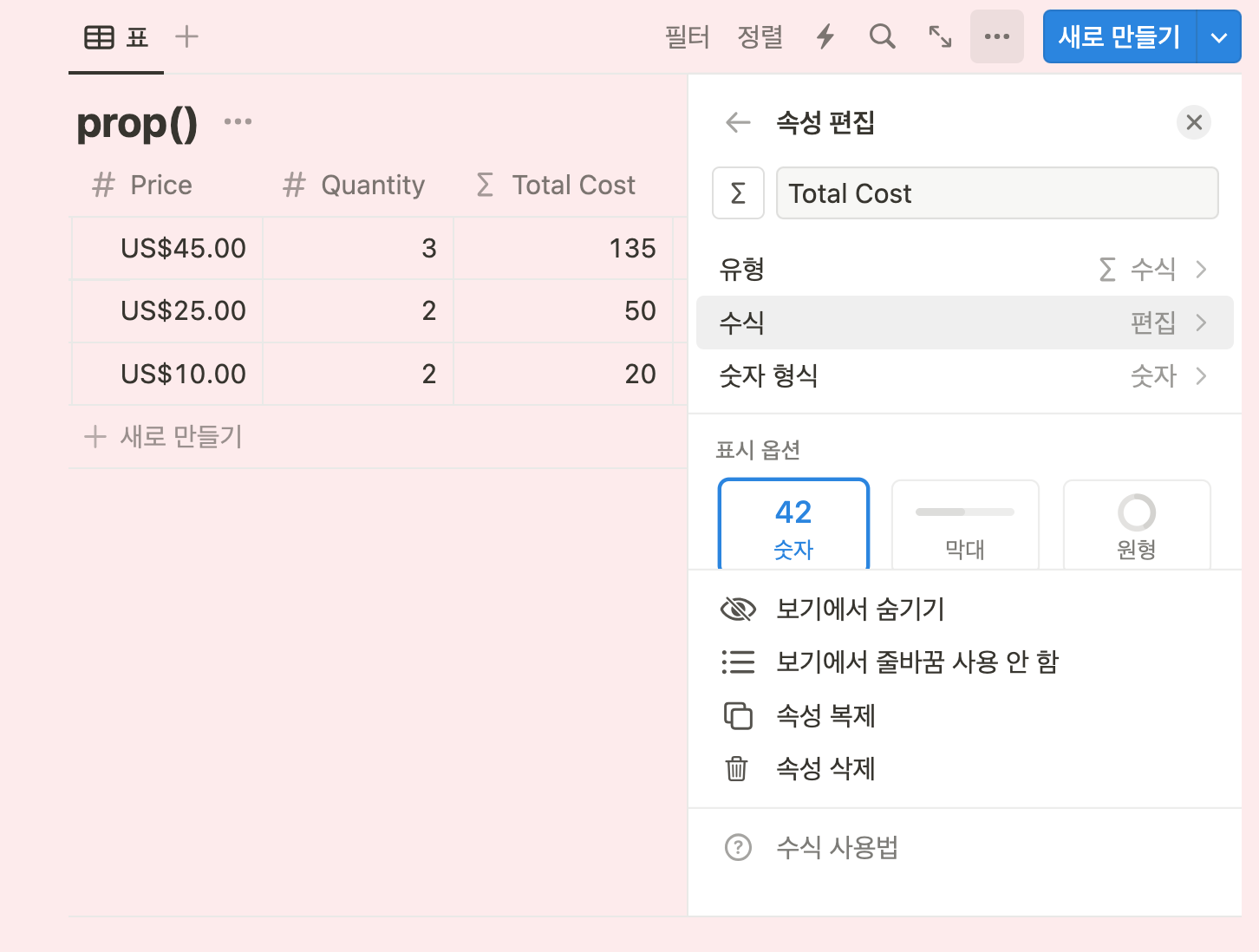The height and width of the screenshot is (952, 1259).
Task: Click the Price column header
Action: (x=166, y=185)
